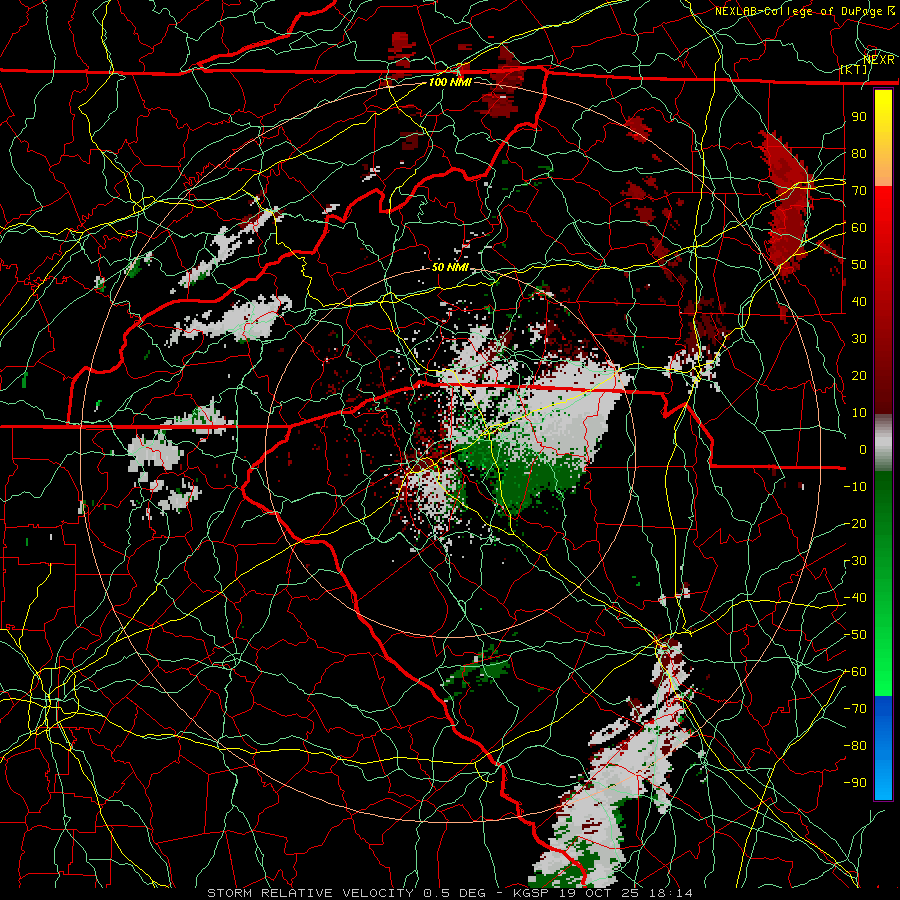This screenshot has height=900, width=900.
Task: Click the blue segment of the color scale
Action: (x=883, y=747)
